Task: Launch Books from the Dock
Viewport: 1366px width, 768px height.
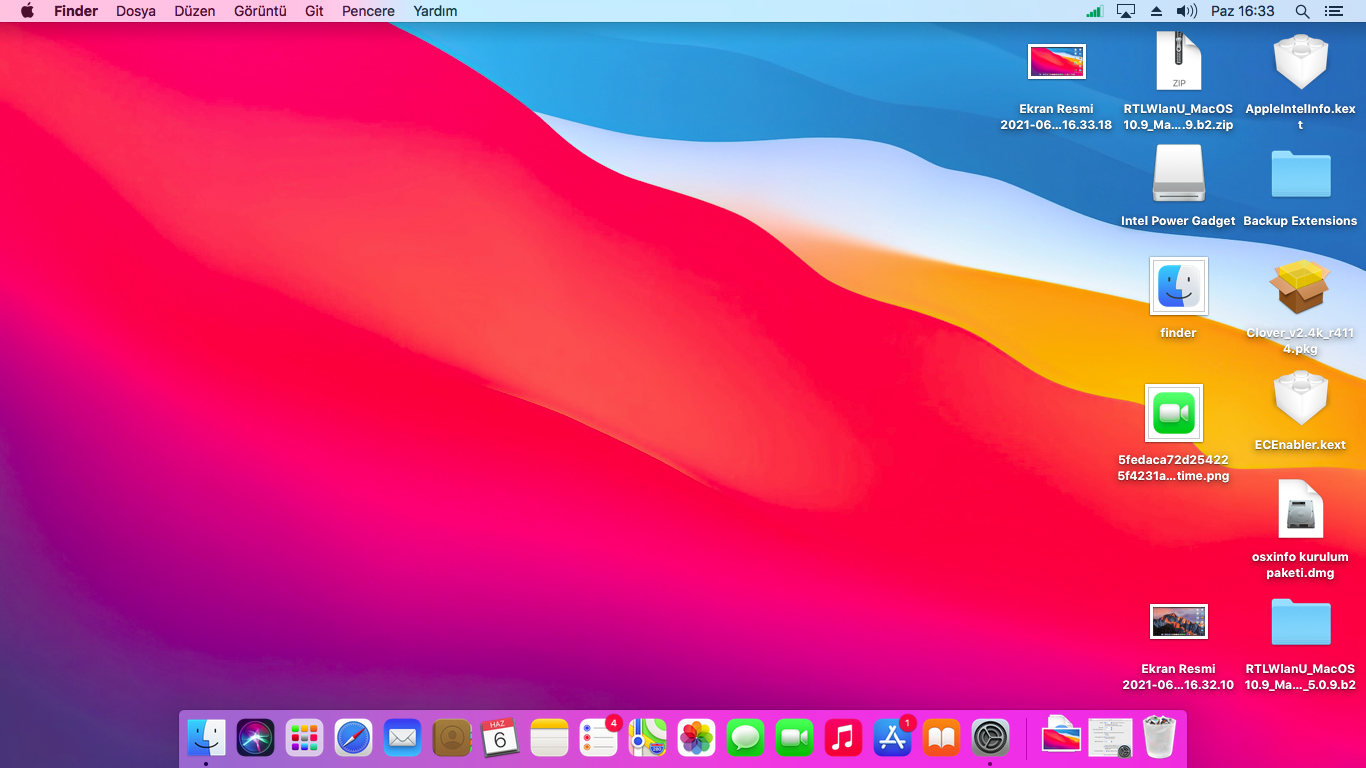Action: point(942,738)
